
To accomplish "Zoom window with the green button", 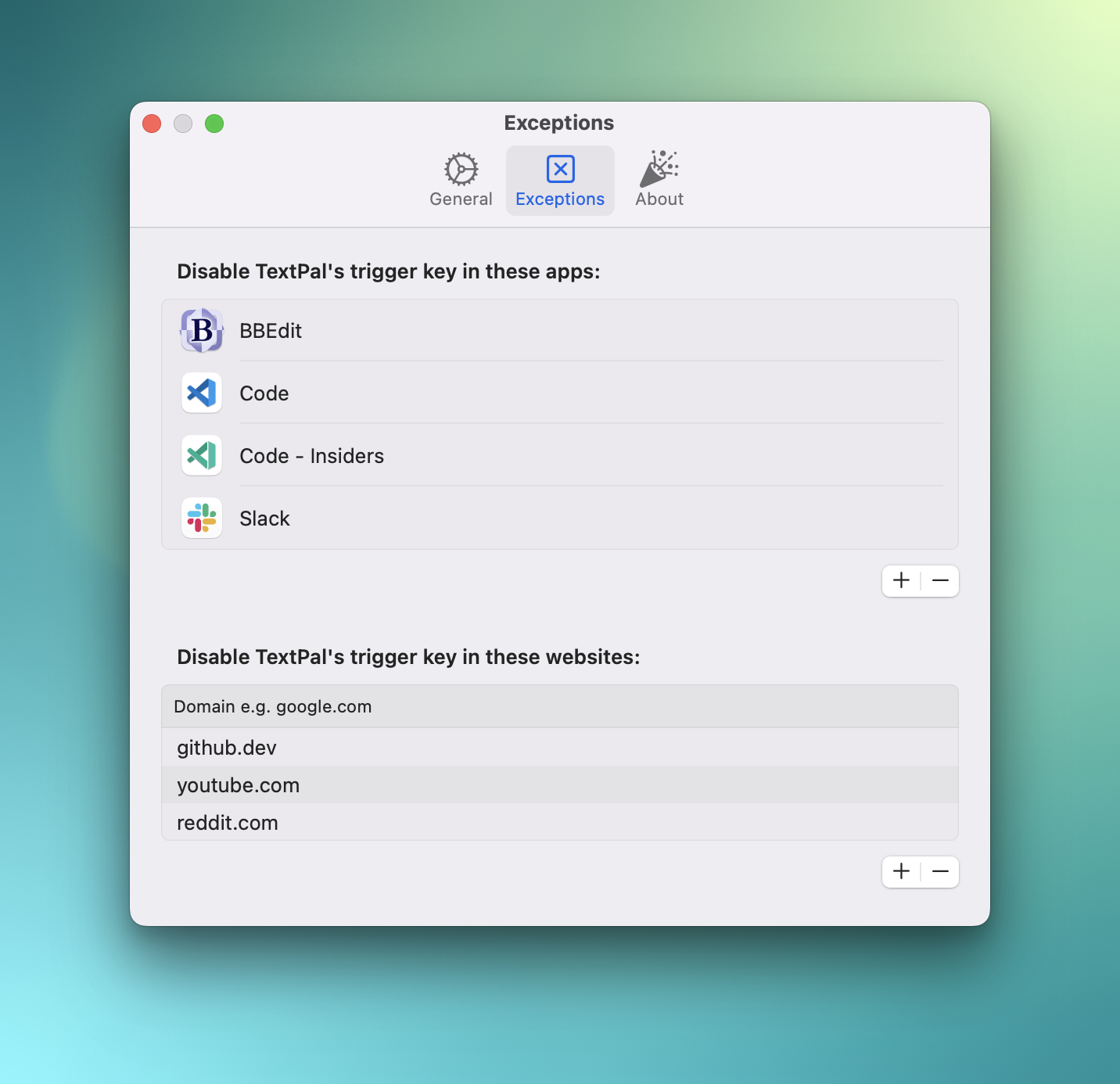I will 214,124.
